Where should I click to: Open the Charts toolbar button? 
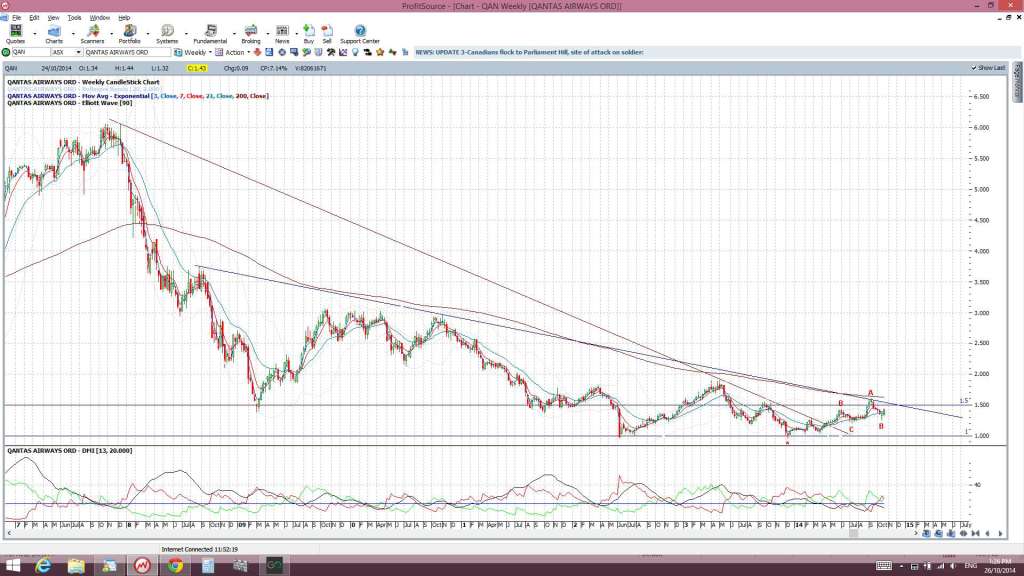54,34
